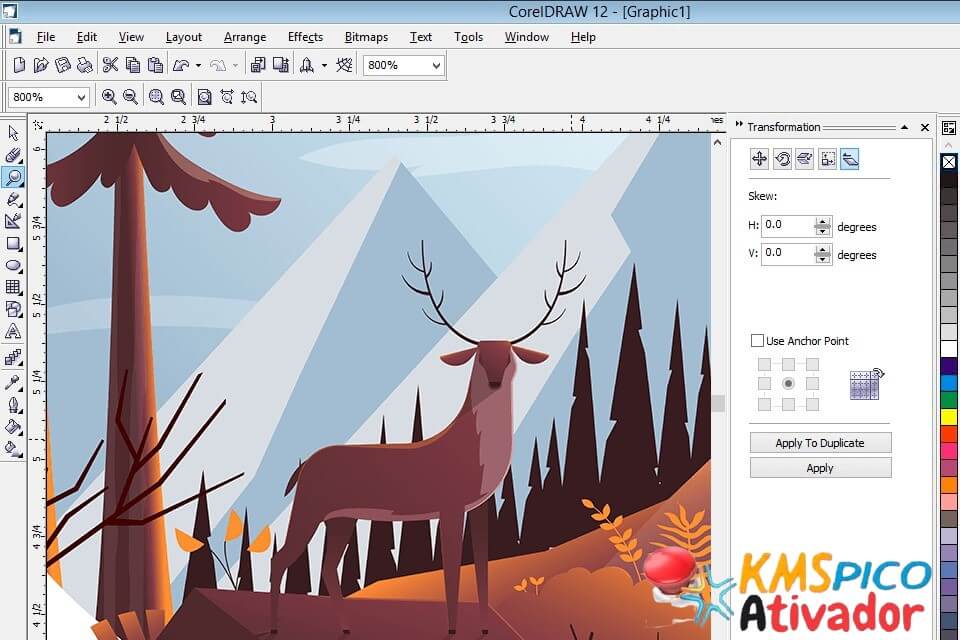Viewport: 960px width, 640px height.
Task: Select the bottom-left anchor point box
Action: tap(765, 404)
